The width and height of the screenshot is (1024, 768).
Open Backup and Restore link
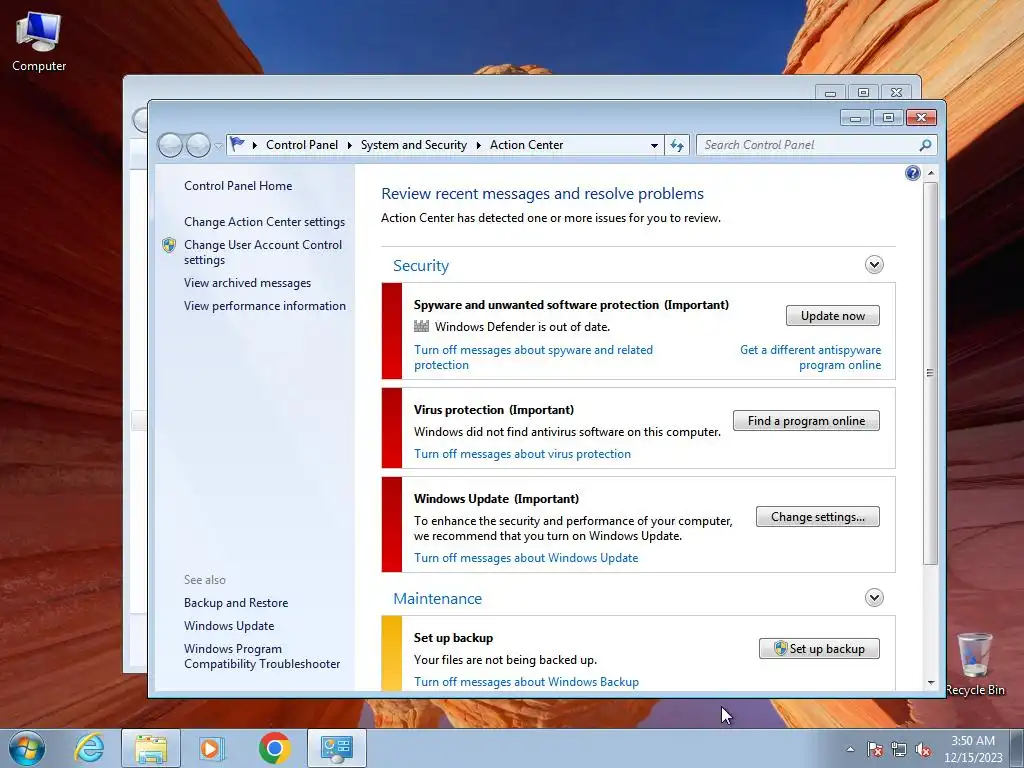[236, 603]
